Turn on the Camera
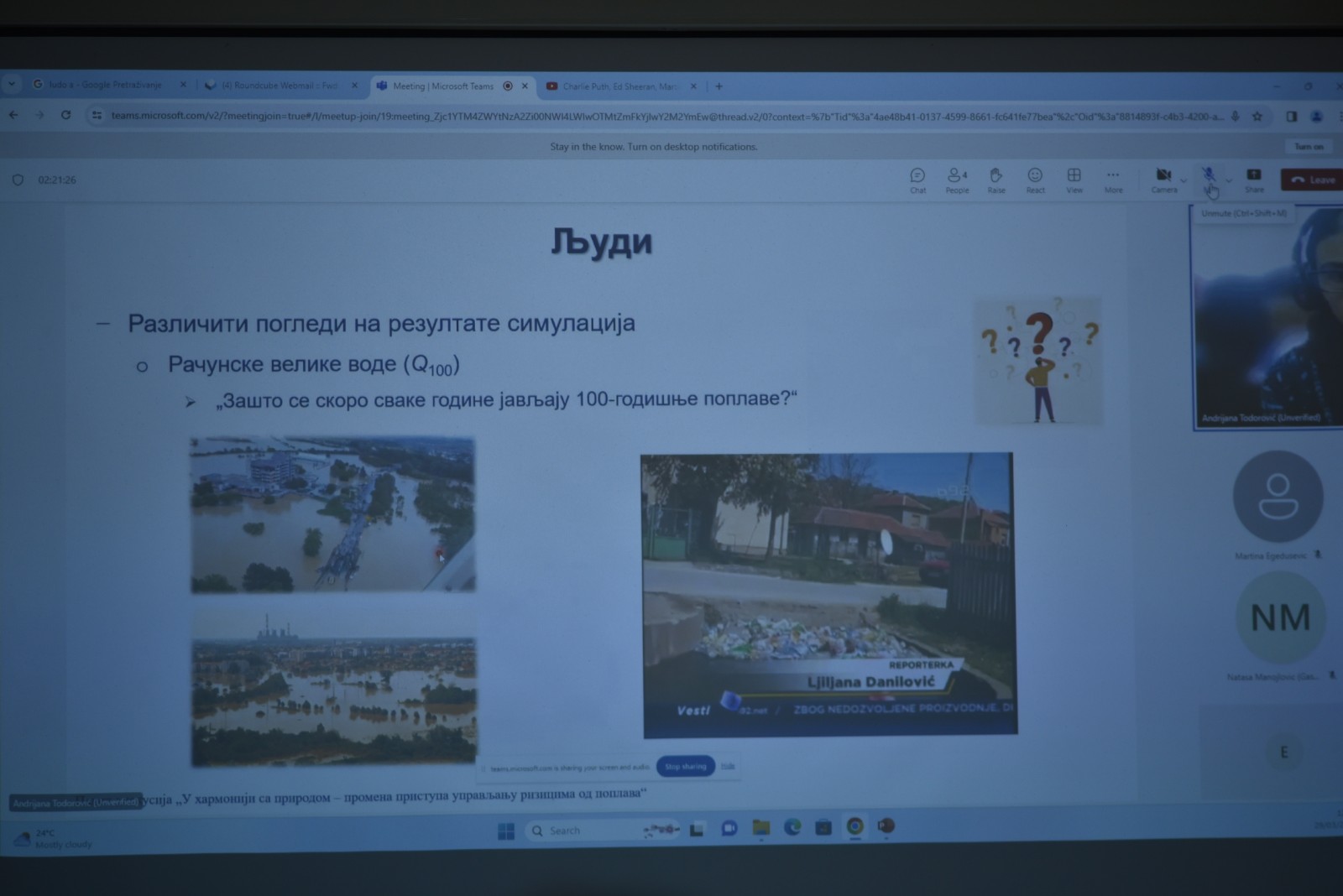The image size is (1343, 896). [x=1163, y=180]
